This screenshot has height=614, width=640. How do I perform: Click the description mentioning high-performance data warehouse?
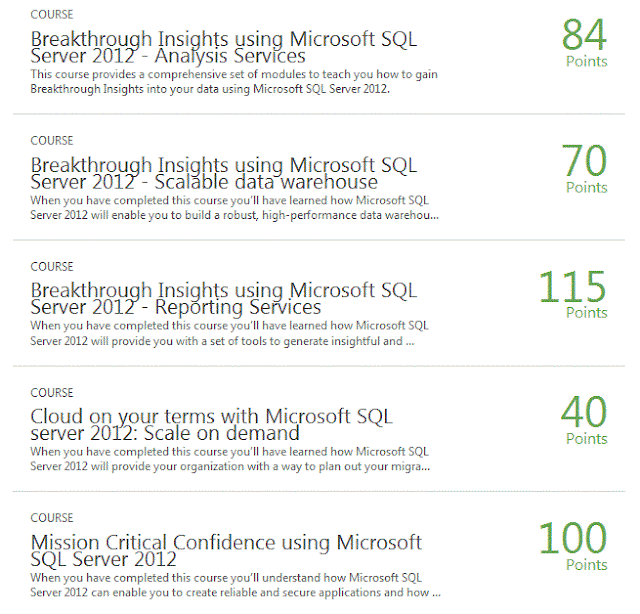[234, 207]
